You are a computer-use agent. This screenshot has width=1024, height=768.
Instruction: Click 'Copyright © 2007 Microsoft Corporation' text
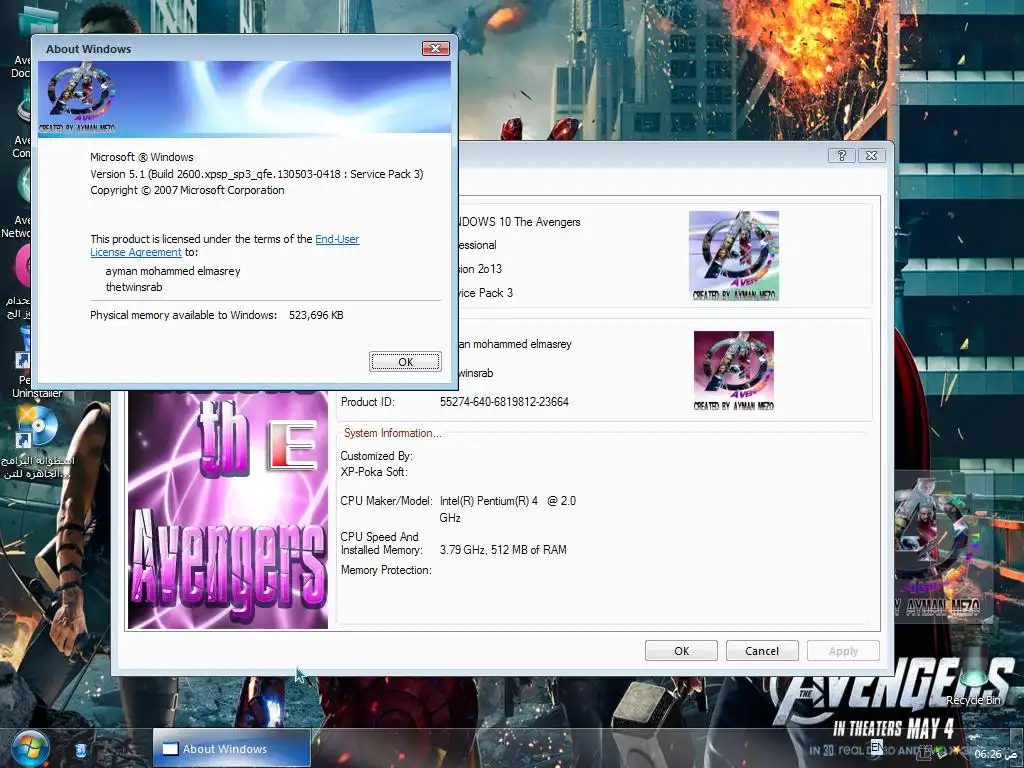point(187,190)
